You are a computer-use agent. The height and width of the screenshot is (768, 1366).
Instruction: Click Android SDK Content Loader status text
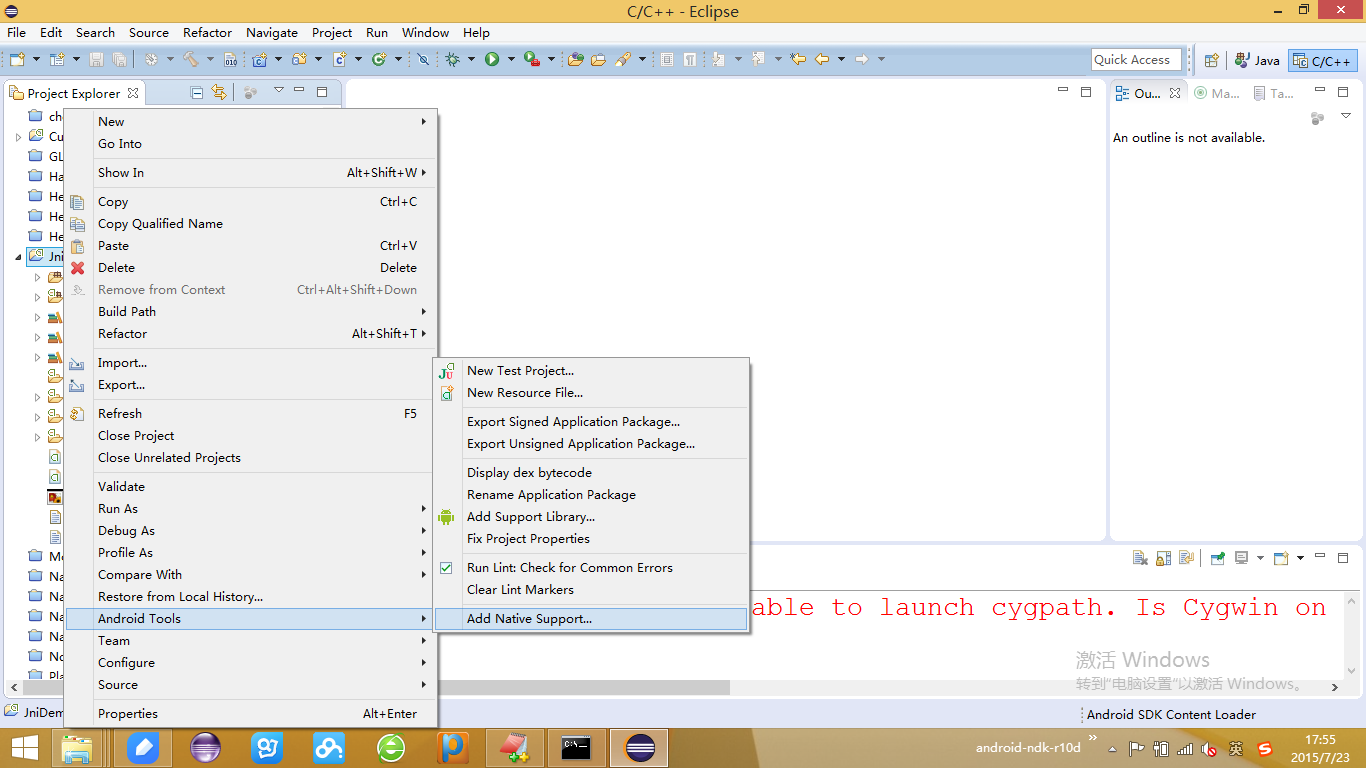(1171, 714)
